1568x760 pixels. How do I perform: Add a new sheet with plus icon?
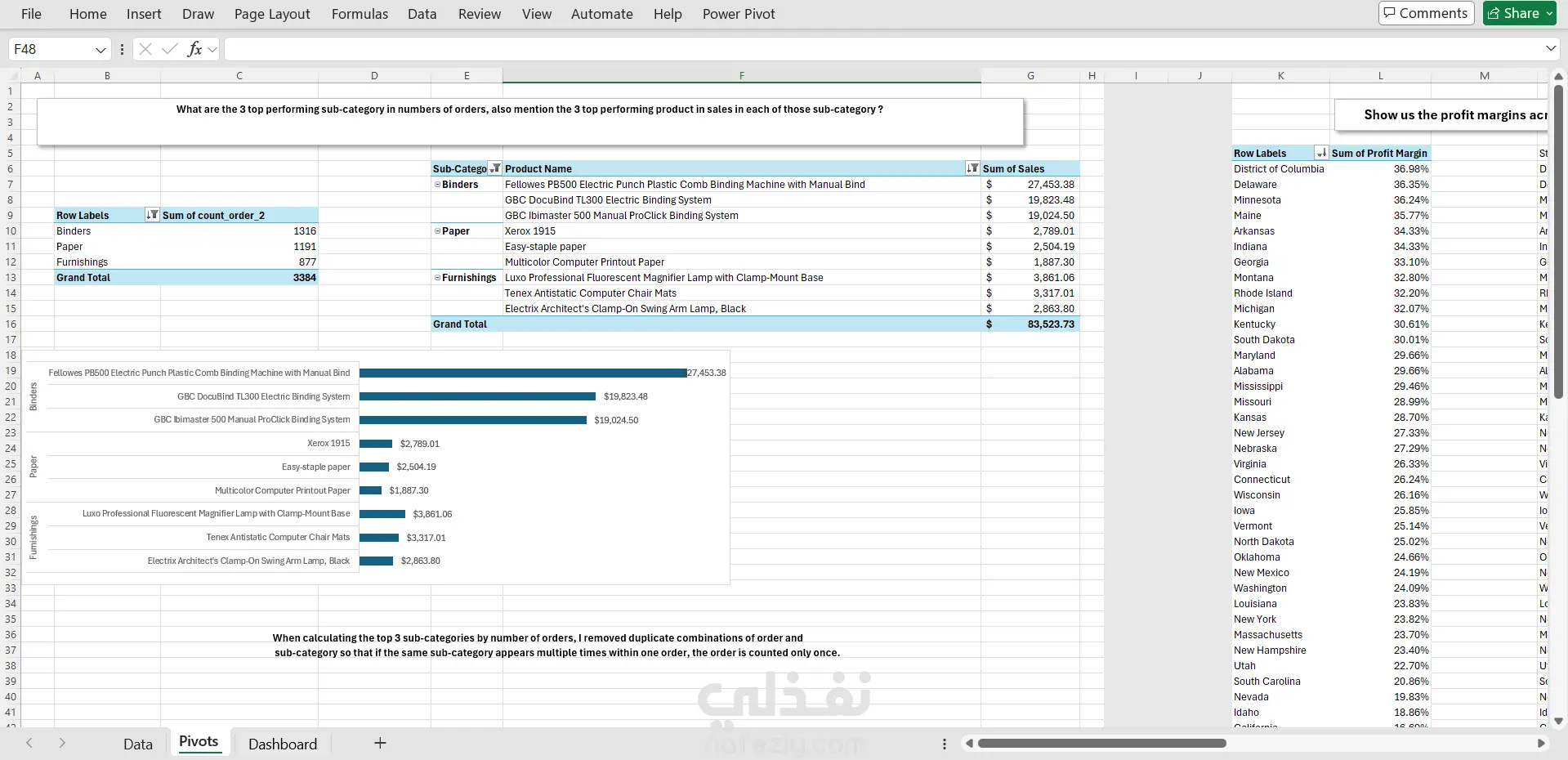click(380, 743)
